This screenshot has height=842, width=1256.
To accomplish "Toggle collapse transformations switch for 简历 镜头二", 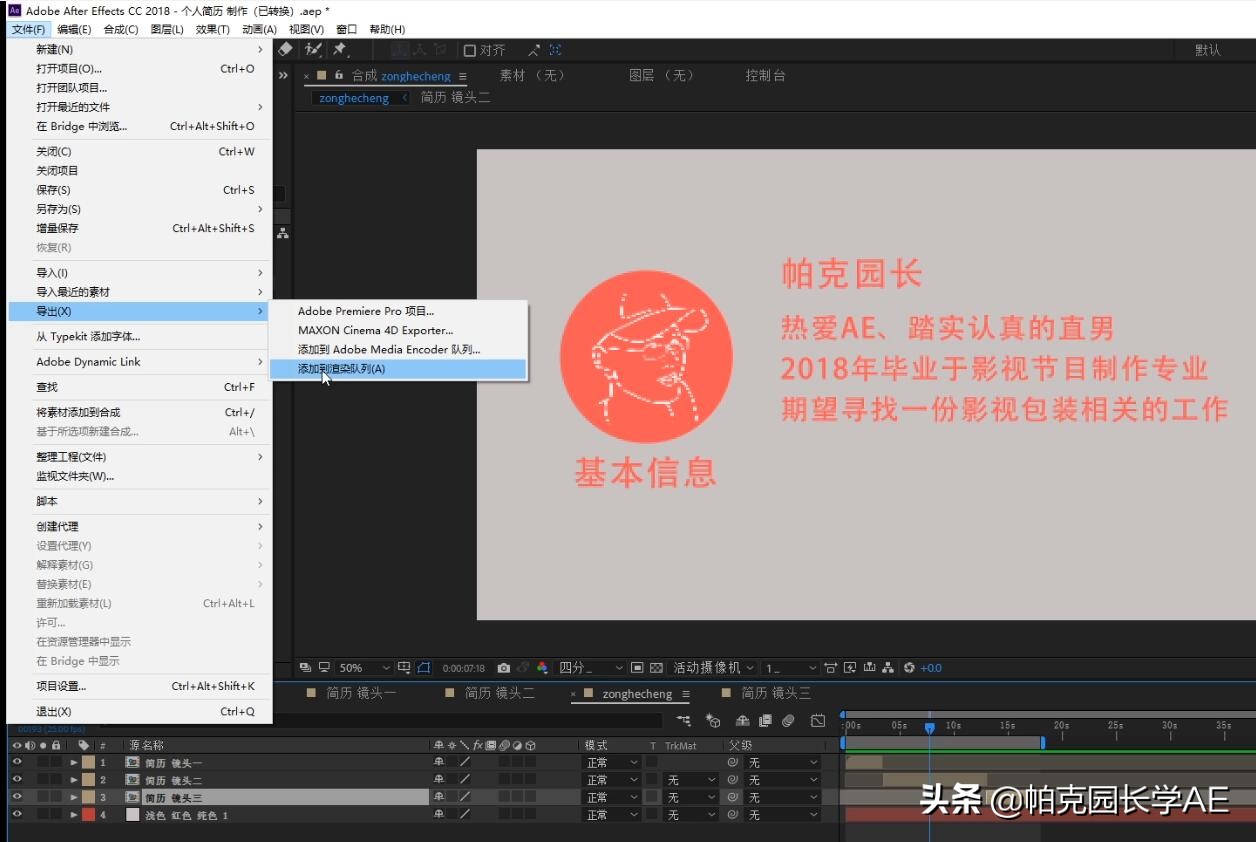I will coord(451,780).
